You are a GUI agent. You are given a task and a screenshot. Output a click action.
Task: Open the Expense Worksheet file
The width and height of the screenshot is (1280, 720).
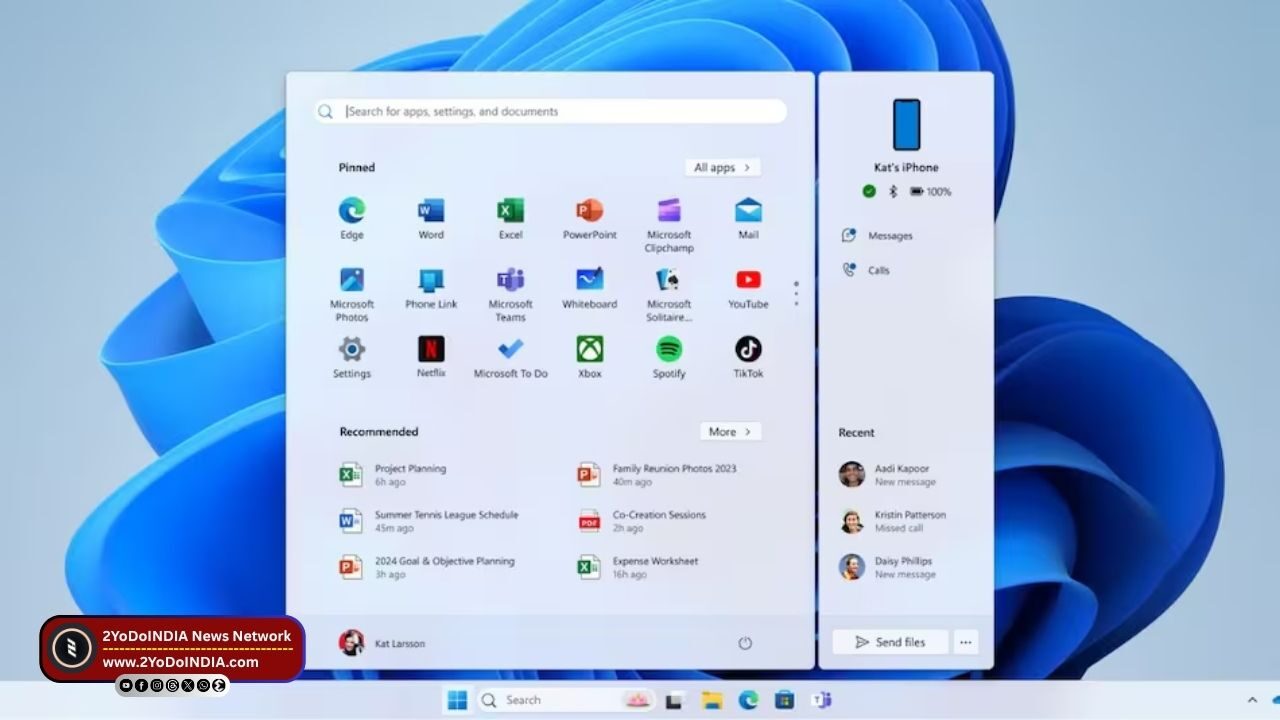pos(637,567)
